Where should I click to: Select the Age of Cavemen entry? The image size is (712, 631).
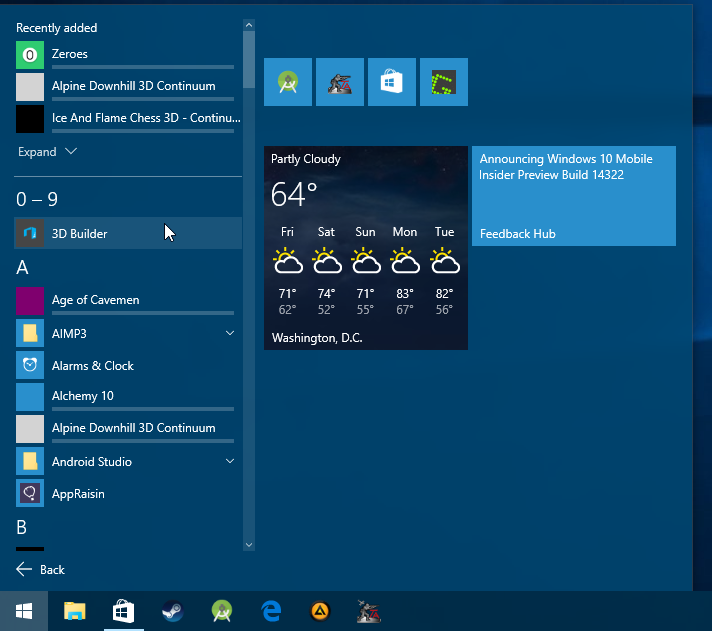point(129,301)
